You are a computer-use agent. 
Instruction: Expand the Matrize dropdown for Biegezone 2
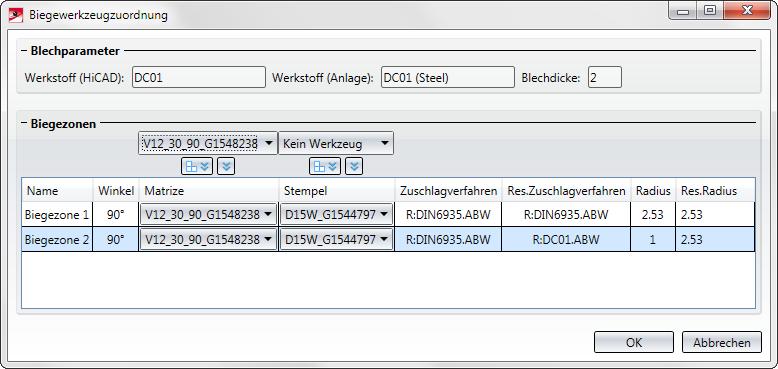[x=208, y=240]
